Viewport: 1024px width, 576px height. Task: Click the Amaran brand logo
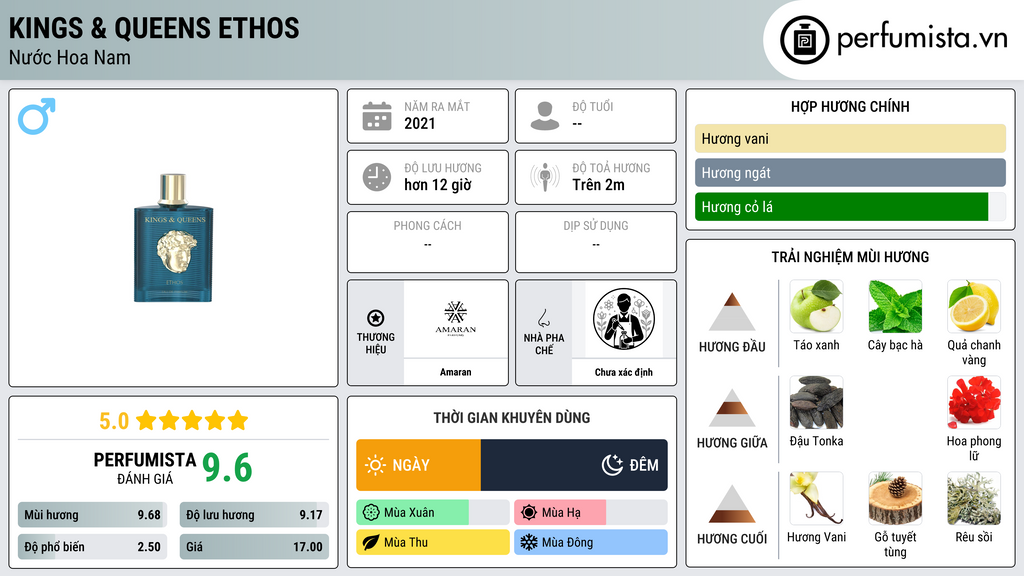(456, 318)
